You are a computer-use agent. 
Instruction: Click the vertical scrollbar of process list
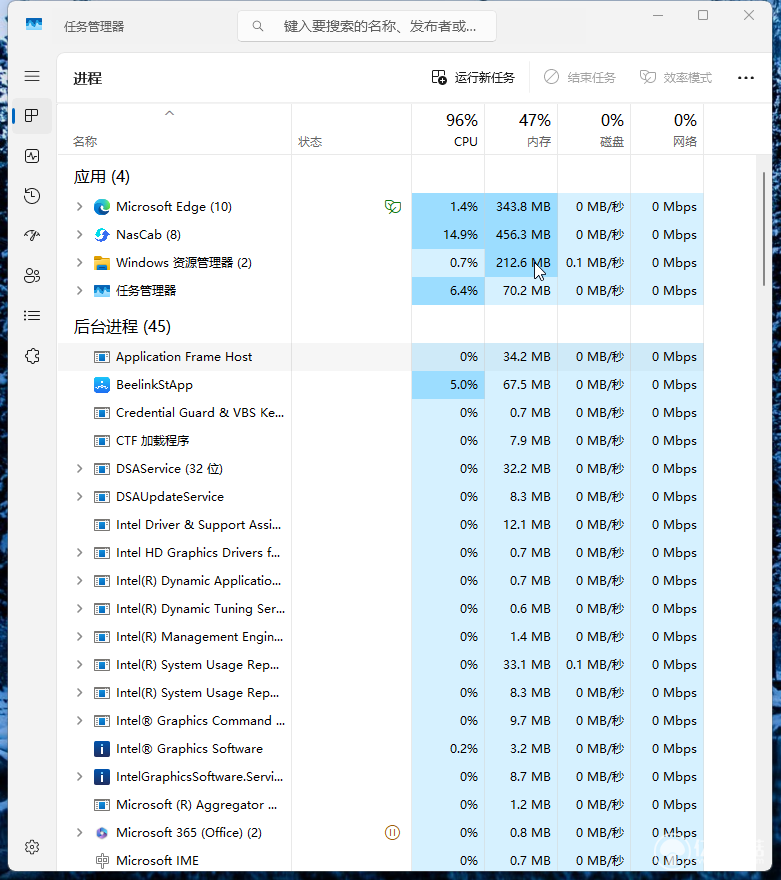point(764,229)
